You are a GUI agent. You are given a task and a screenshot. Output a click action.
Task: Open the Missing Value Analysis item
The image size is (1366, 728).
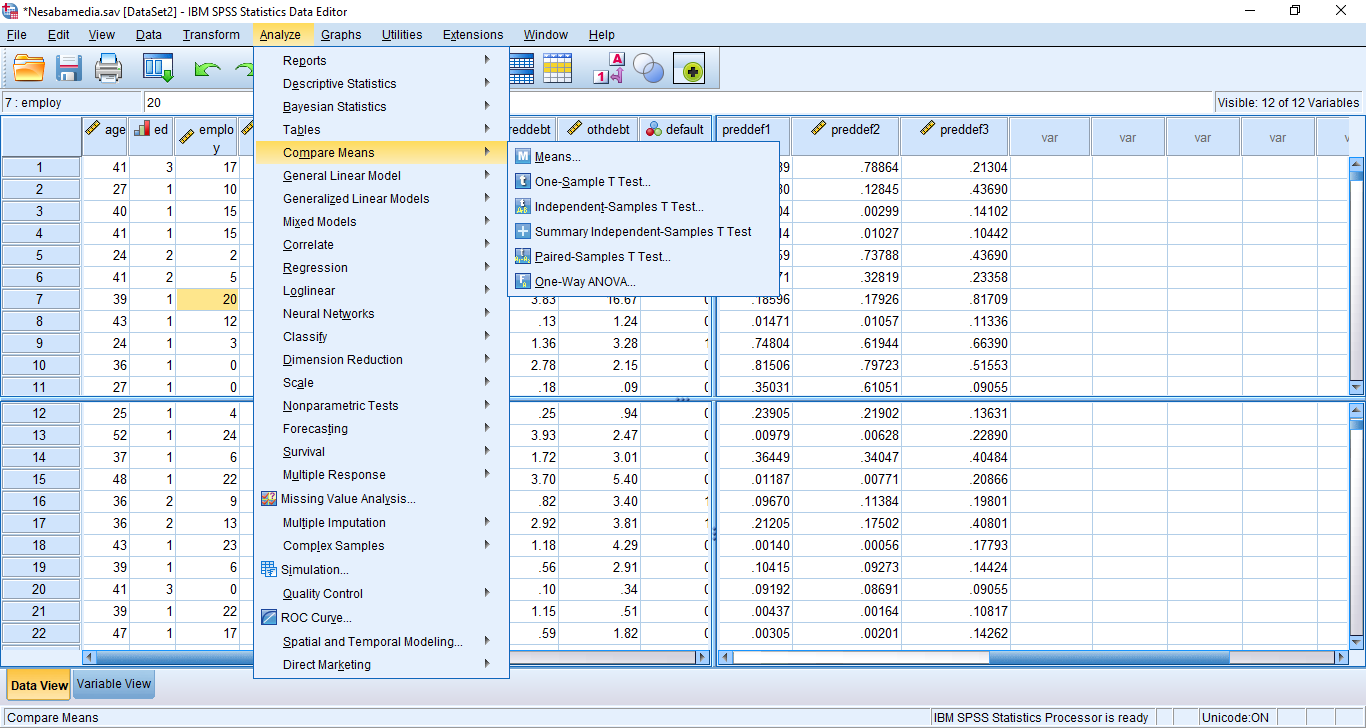tap(347, 499)
